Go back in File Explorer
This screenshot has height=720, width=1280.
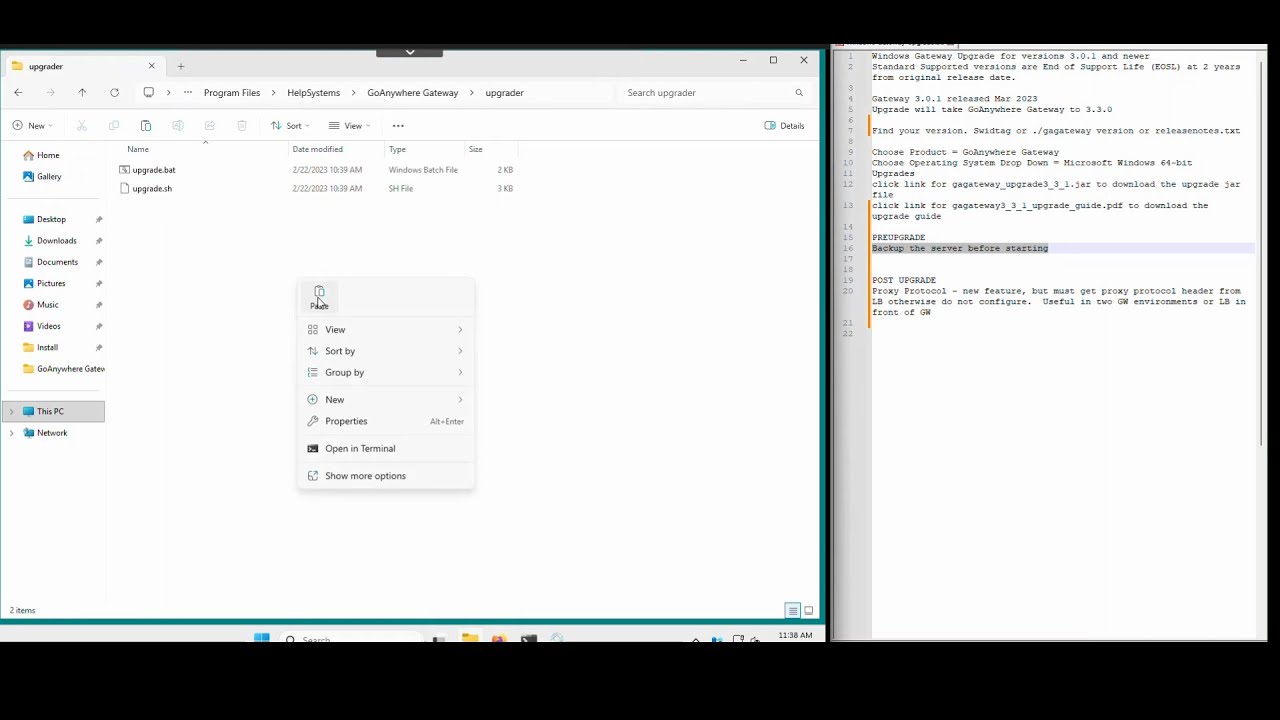pyautogui.click(x=18, y=93)
